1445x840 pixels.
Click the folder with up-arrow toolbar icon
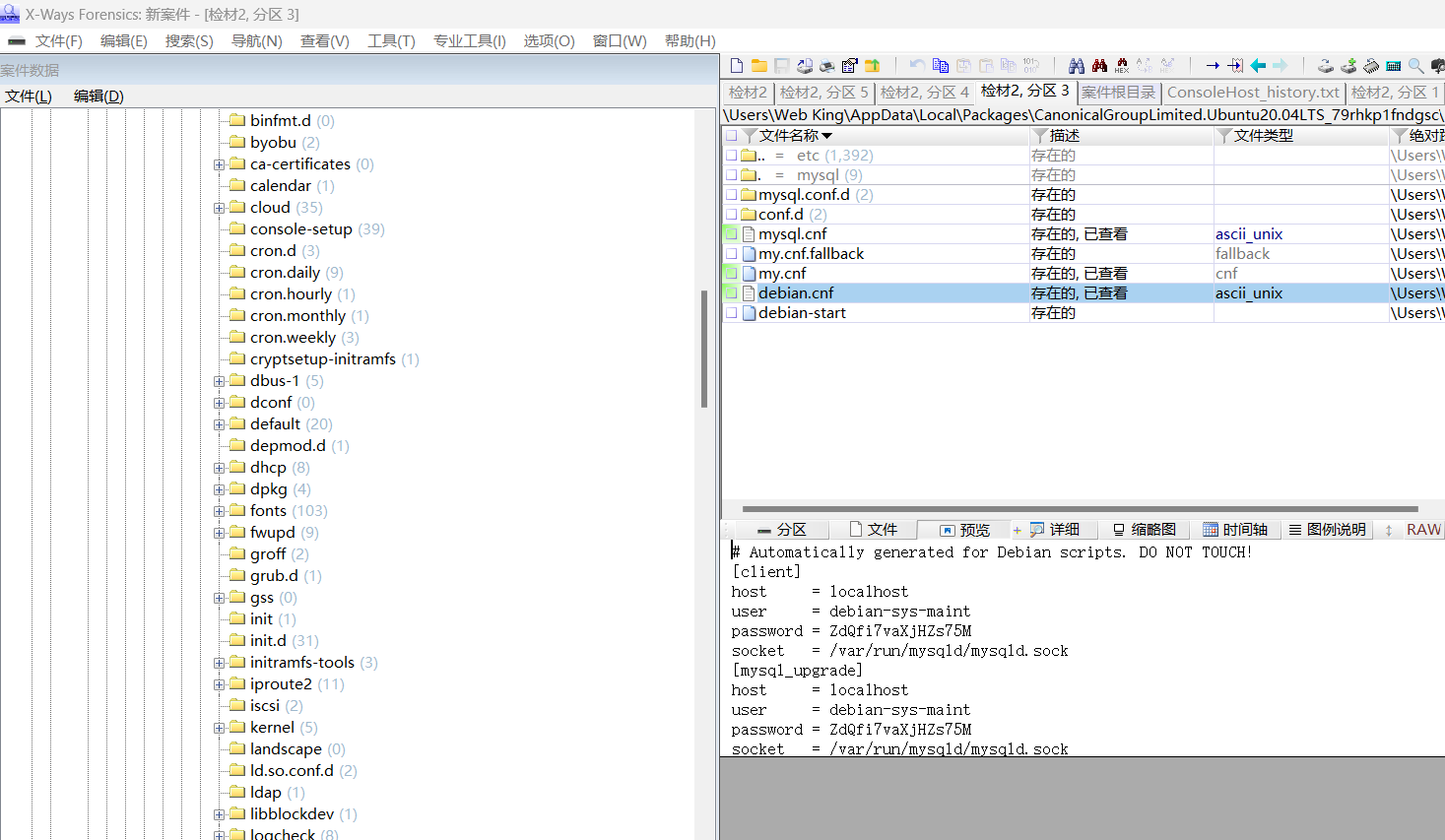873,66
